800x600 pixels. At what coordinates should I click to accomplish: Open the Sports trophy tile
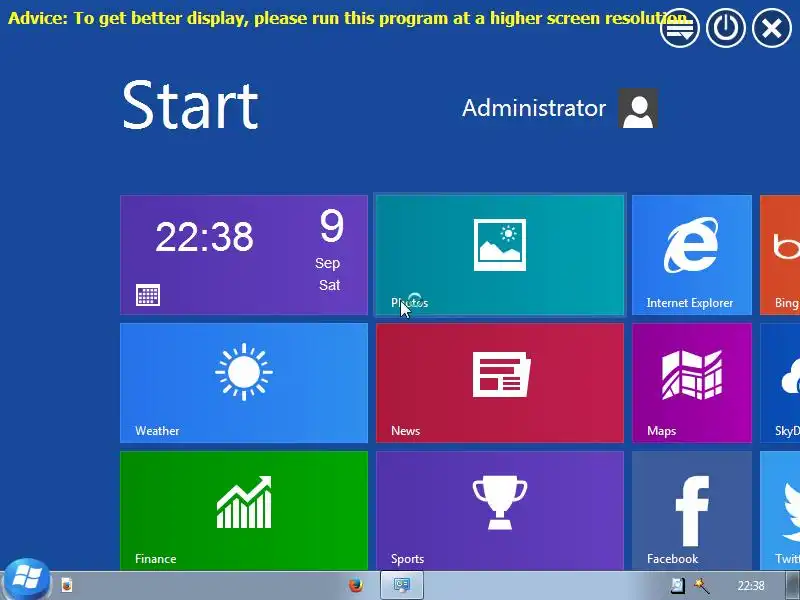(x=499, y=511)
